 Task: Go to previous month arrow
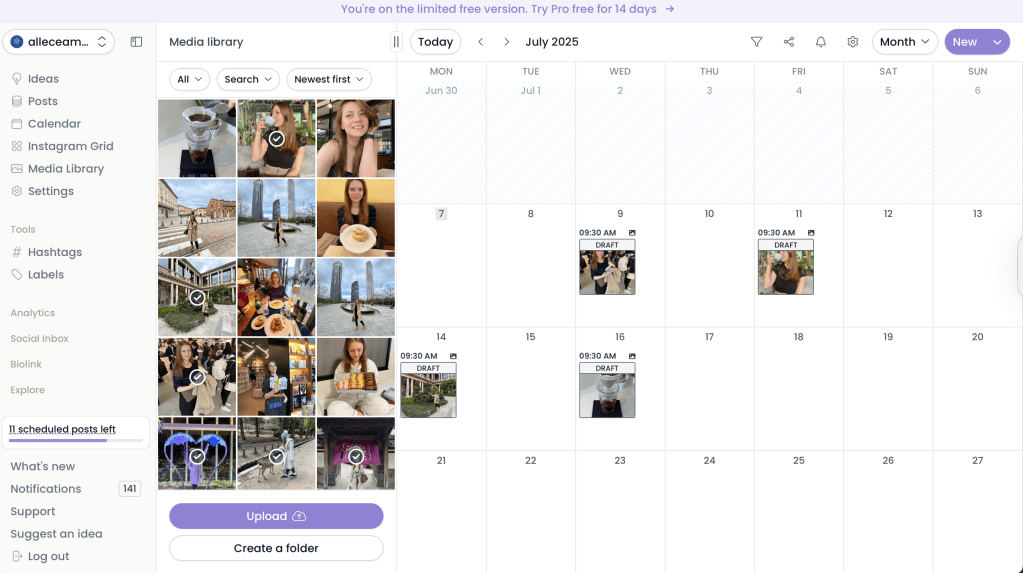click(x=481, y=42)
